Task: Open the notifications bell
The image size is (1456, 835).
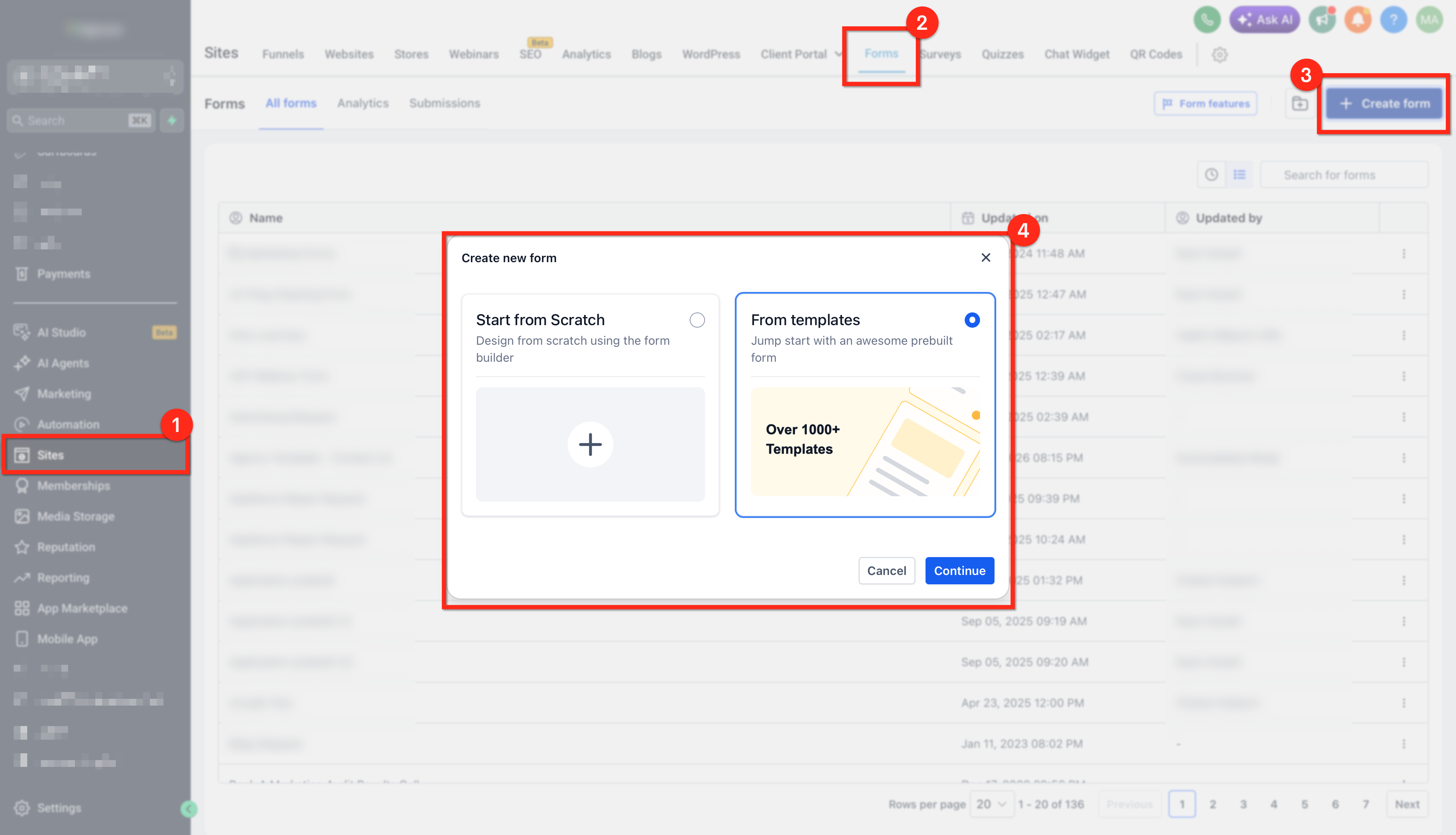Action: pyautogui.click(x=1358, y=20)
